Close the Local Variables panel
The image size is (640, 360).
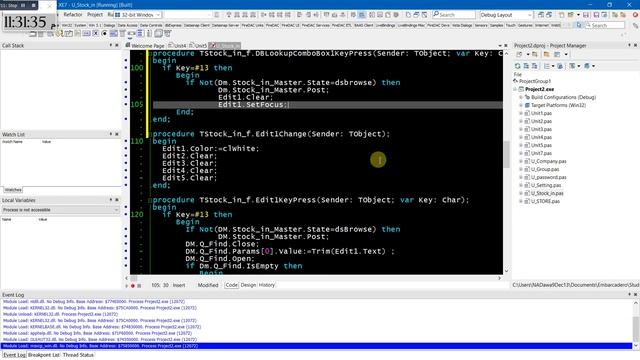(117, 200)
